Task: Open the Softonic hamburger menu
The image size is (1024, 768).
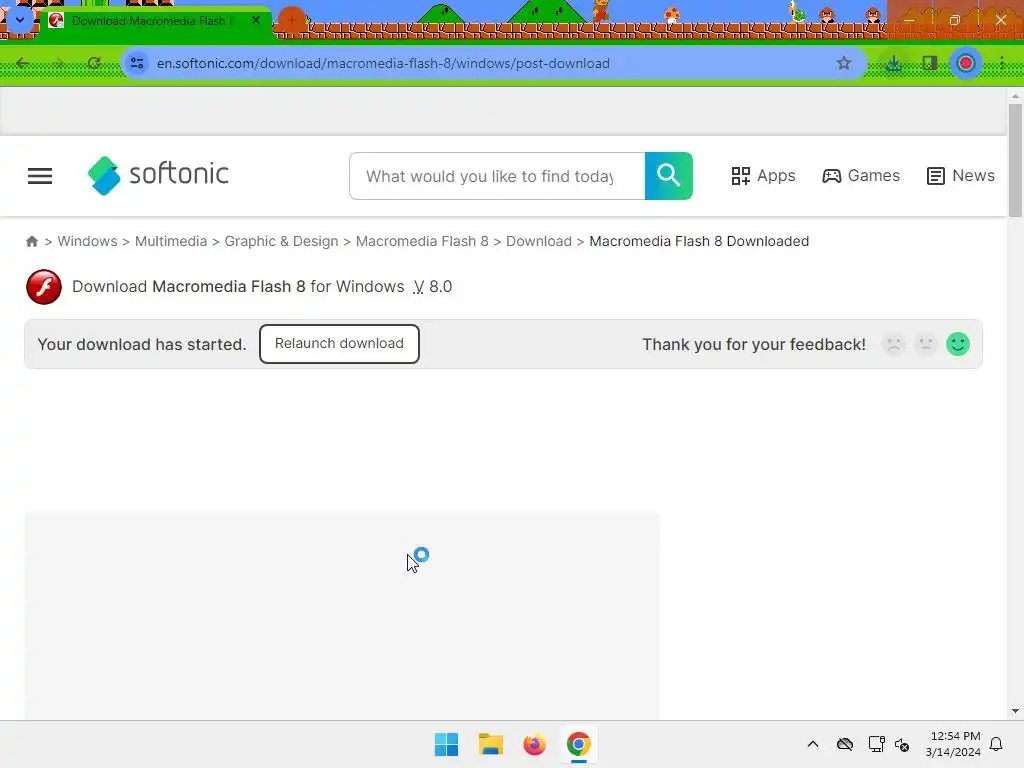Action: tap(40, 176)
